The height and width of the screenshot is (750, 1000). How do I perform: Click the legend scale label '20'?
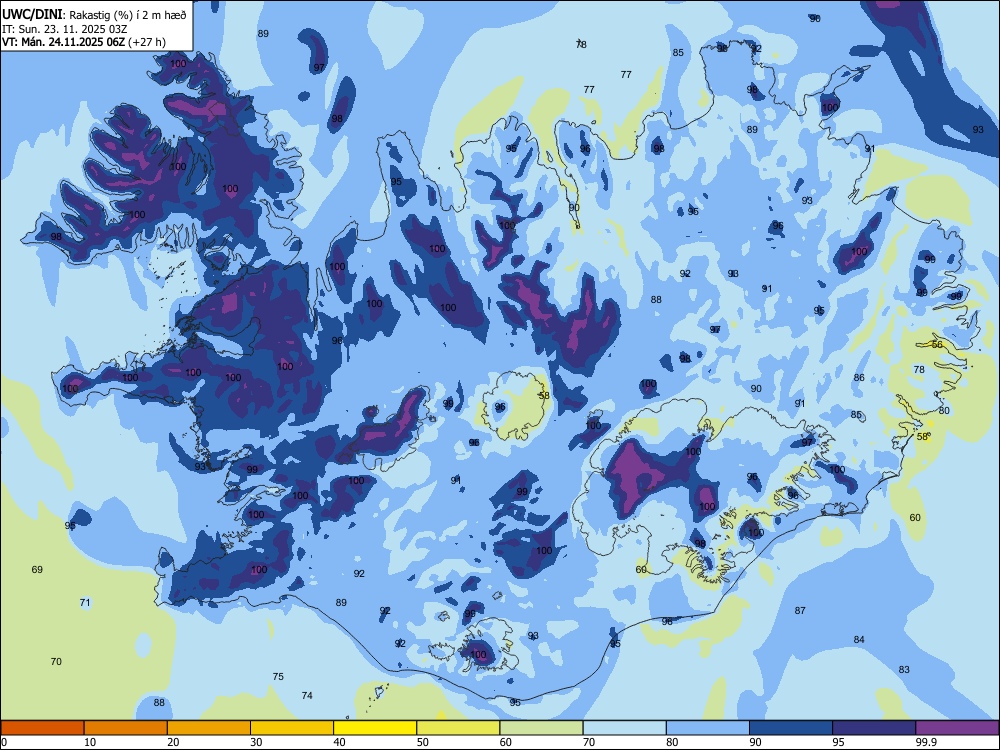pos(173,742)
